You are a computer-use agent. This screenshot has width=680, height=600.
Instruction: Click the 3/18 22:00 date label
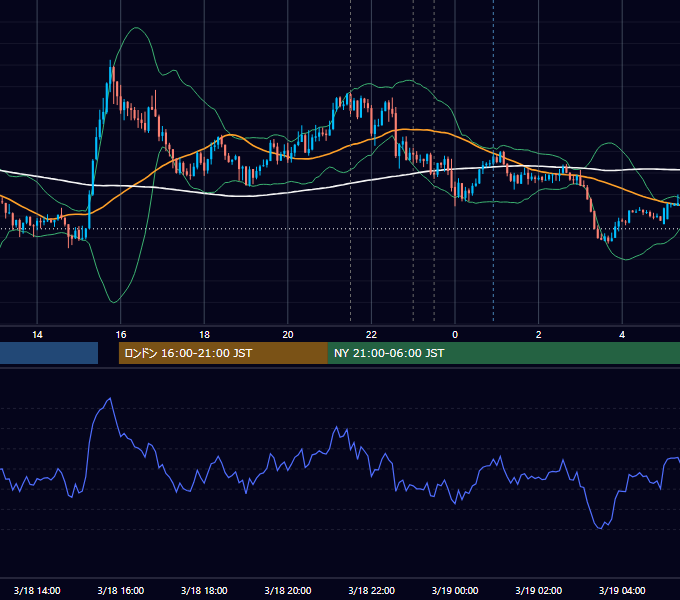(372, 590)
